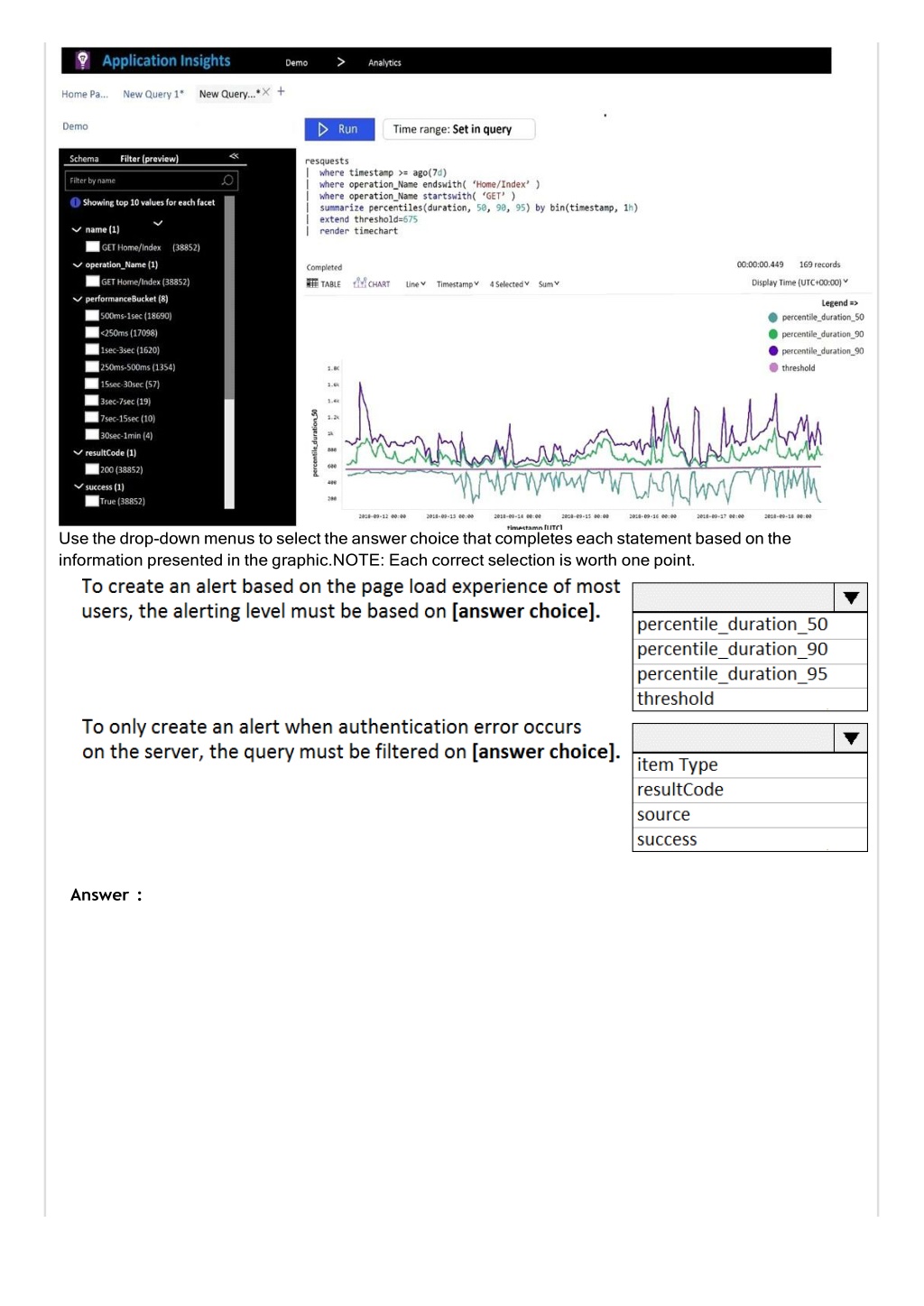This screenshot has width=924, height=1306.
Task: Click the Legend => toggle label
Action: point(839,303)
